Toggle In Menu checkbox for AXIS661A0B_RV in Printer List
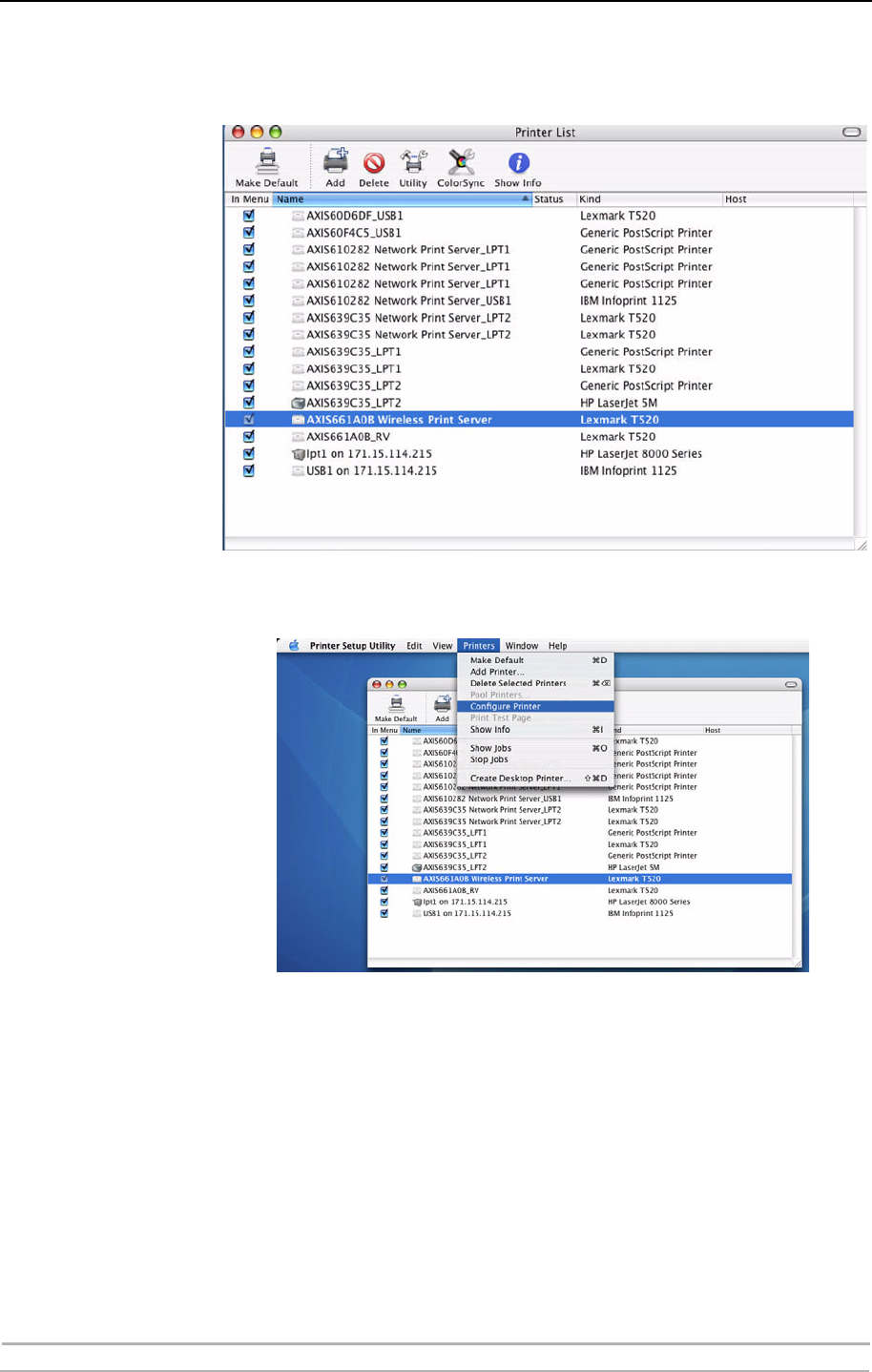 click(x=249, y=437)
